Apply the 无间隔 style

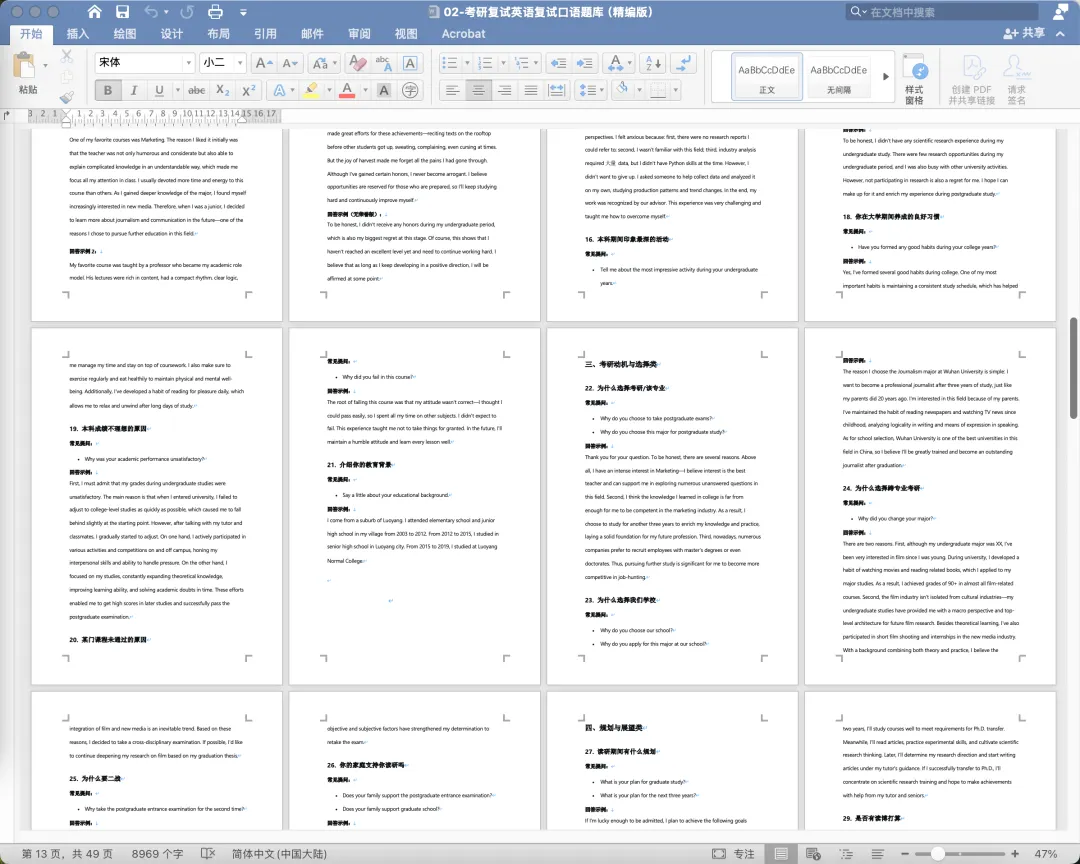pos(838,77)
